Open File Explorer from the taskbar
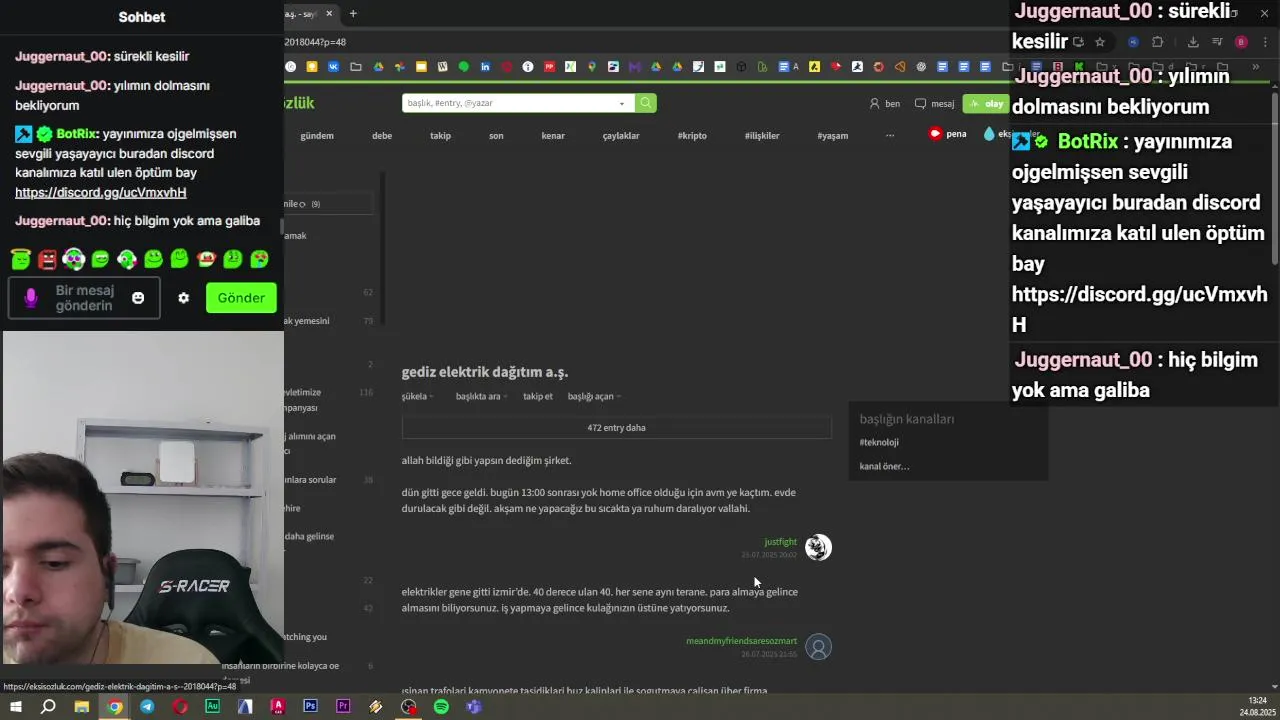Screen dimensions: 1280x720 (x=82, y=707)
